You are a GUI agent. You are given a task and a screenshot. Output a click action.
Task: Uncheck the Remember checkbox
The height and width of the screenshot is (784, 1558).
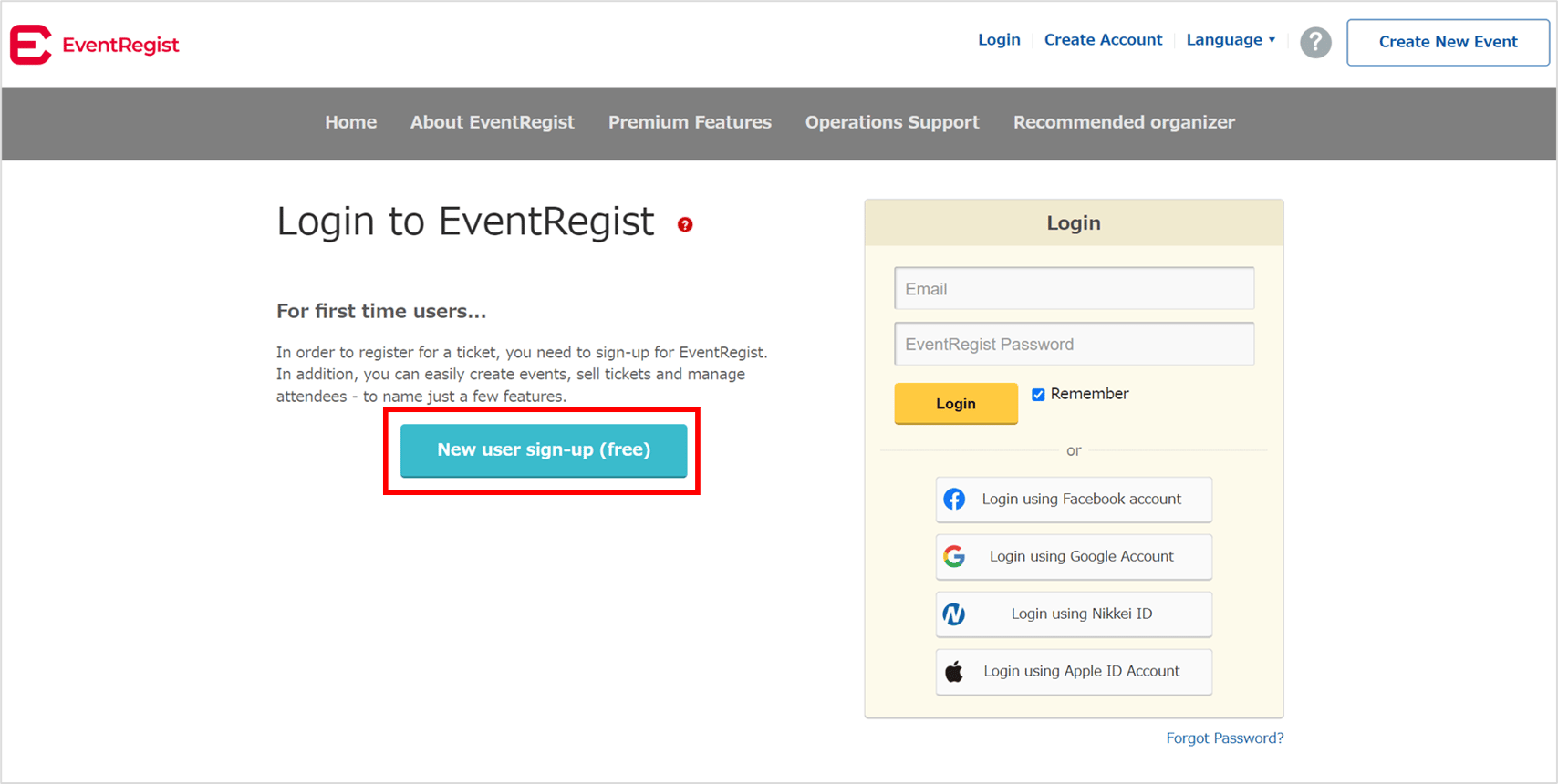pyautogui.click(x=1038, y=395)
